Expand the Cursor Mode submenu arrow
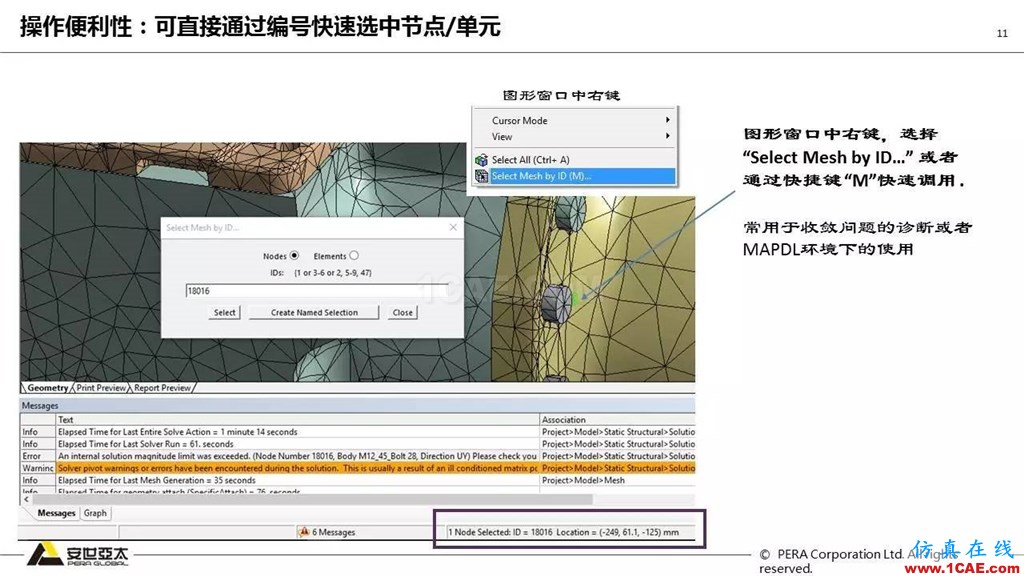 [667, 120]
